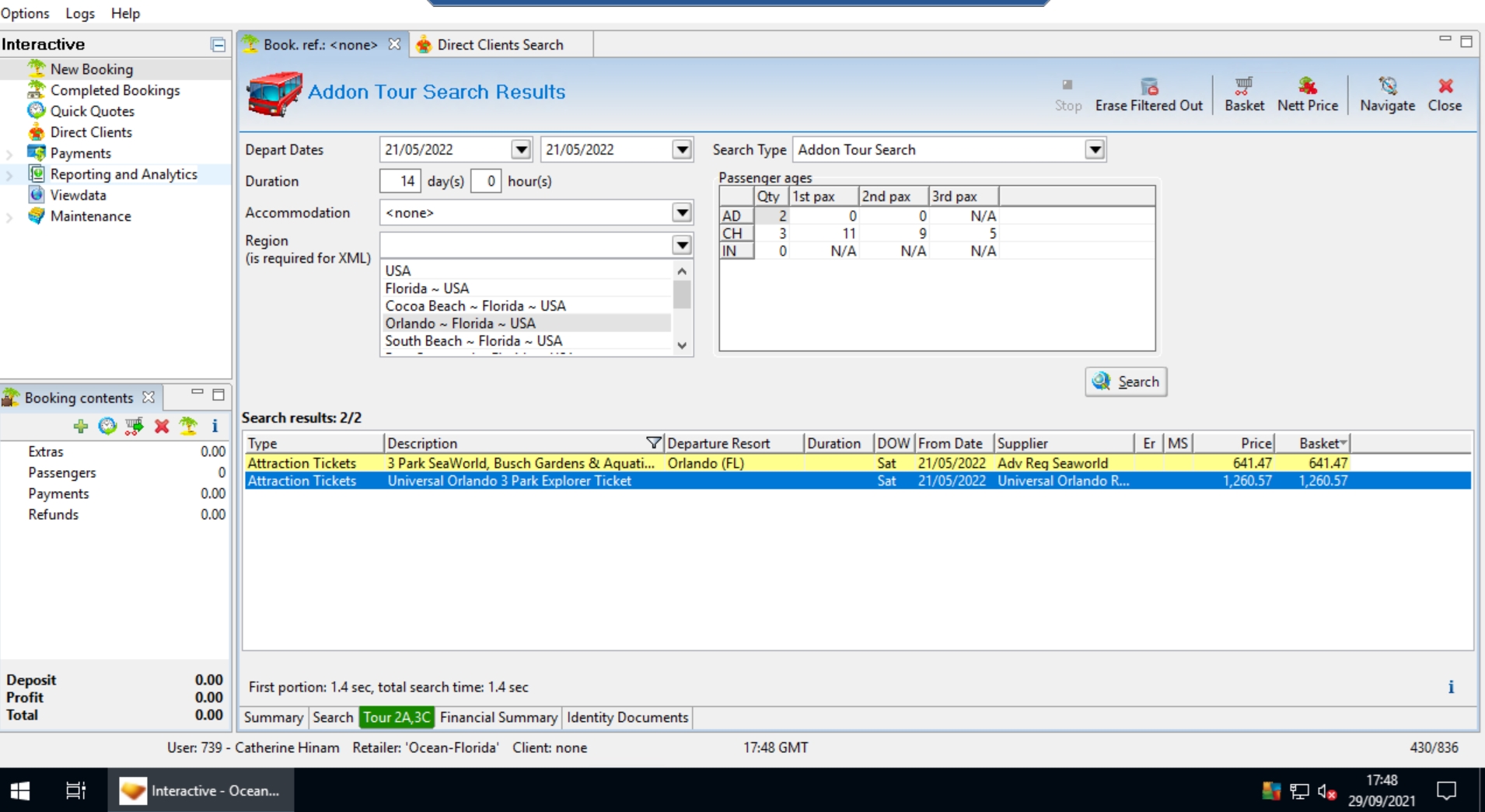The width and height of the screenshot is (1485, 812).
Task: Click the AD quantity cell in Passenger ages
Action: (771, 216)
